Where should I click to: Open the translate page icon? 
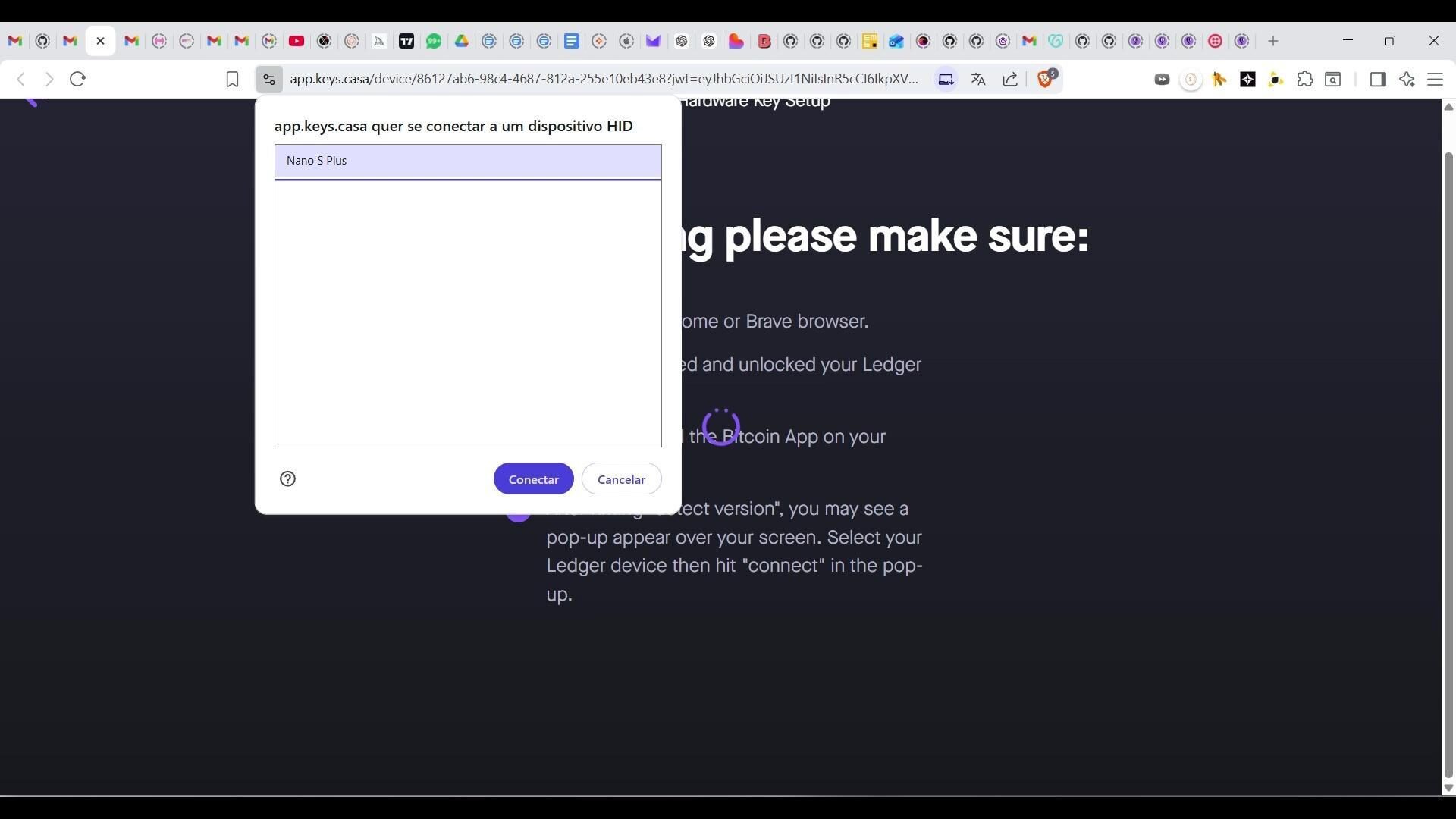[x=978, y=79]
